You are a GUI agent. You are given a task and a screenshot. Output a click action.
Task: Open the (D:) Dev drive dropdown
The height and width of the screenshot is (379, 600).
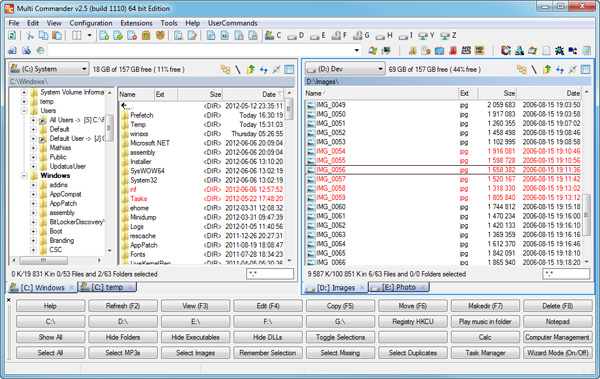coord(345,69)
